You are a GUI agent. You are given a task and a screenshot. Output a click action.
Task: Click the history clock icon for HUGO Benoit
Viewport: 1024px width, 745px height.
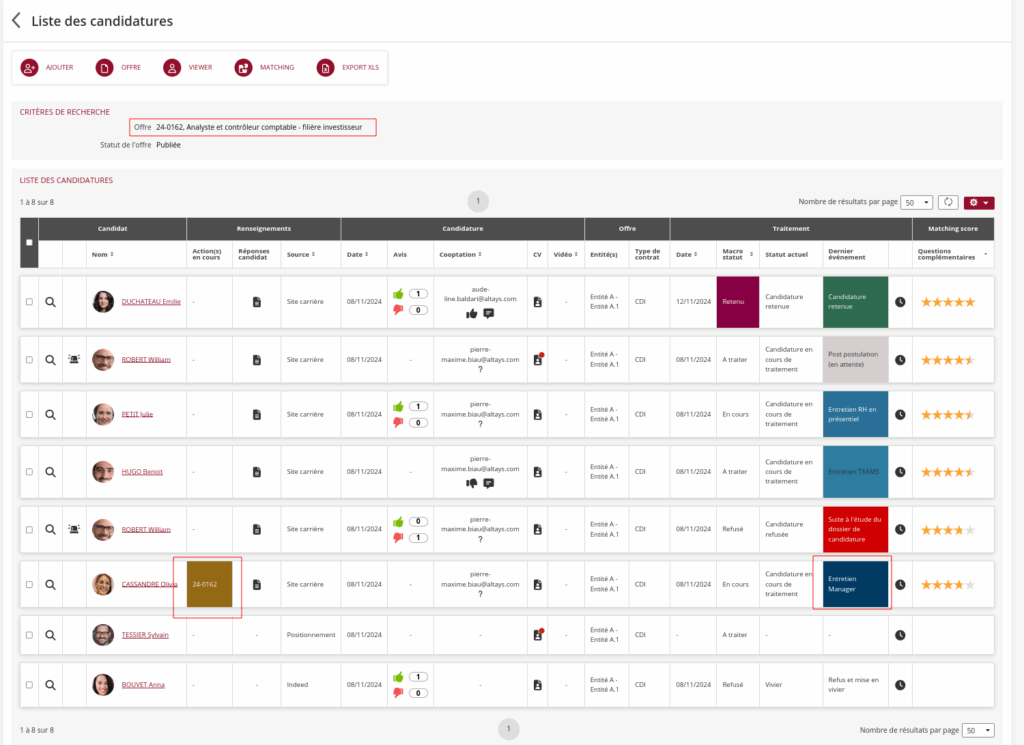coord(900,471)
